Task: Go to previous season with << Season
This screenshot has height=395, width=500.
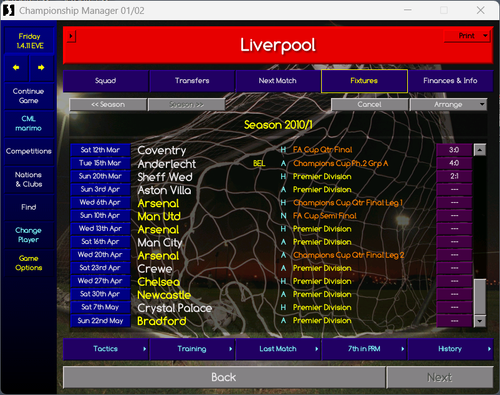Action: 108,104
